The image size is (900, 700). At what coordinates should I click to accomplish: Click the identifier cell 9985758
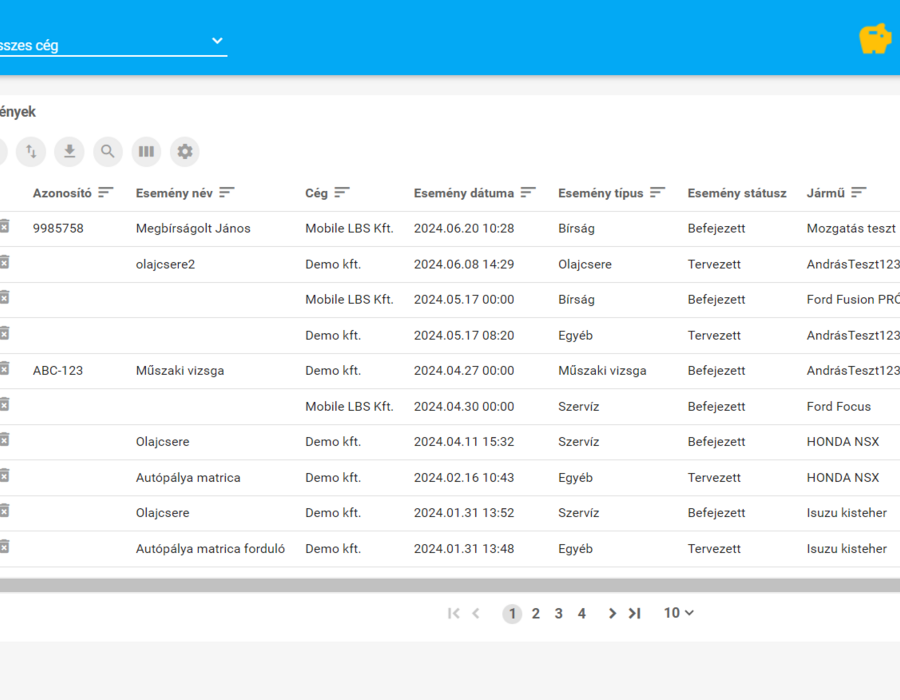tap(58, 228)
